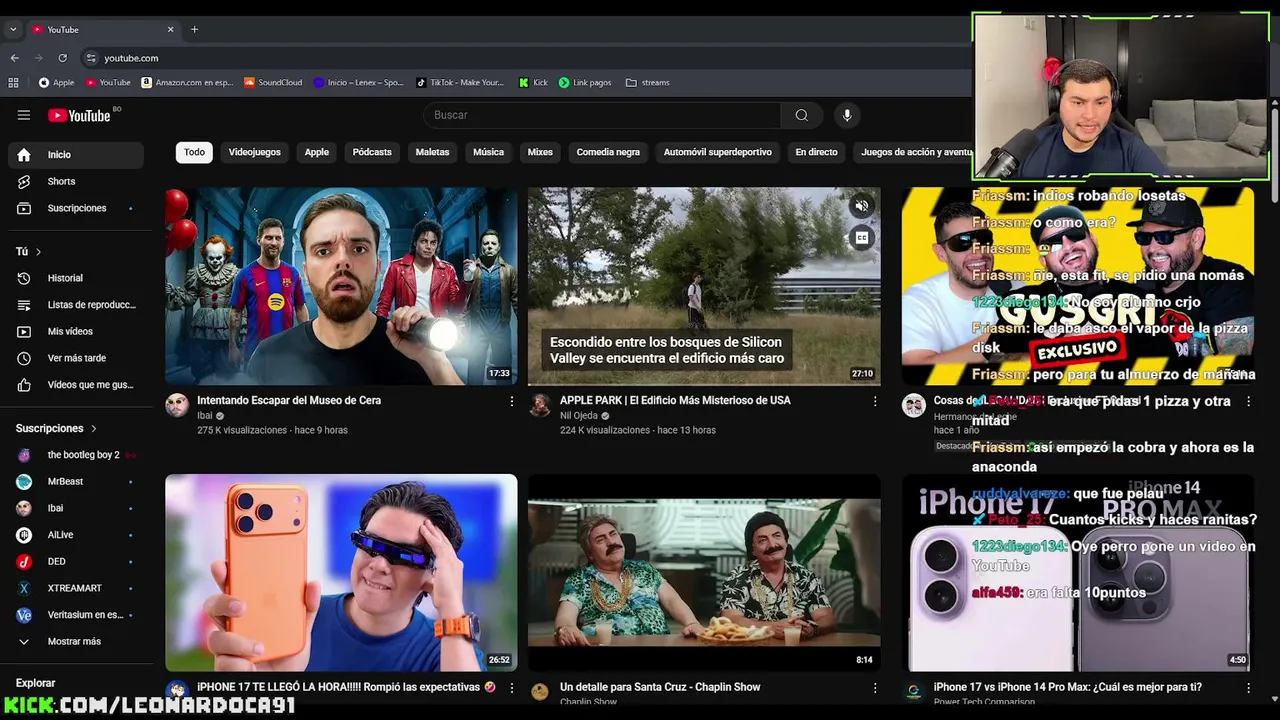Screen dimensions: 1280x720
Task: Click the YouTube logo
Action: 79,115
